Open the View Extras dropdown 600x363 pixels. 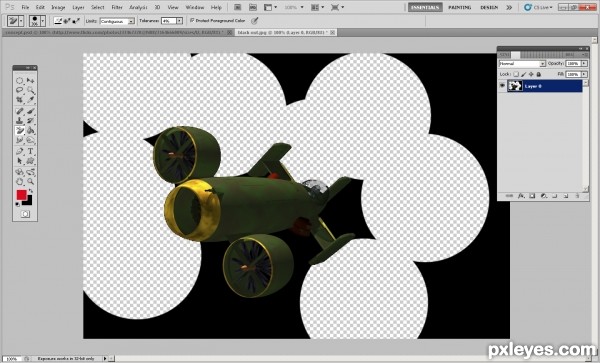271,7
